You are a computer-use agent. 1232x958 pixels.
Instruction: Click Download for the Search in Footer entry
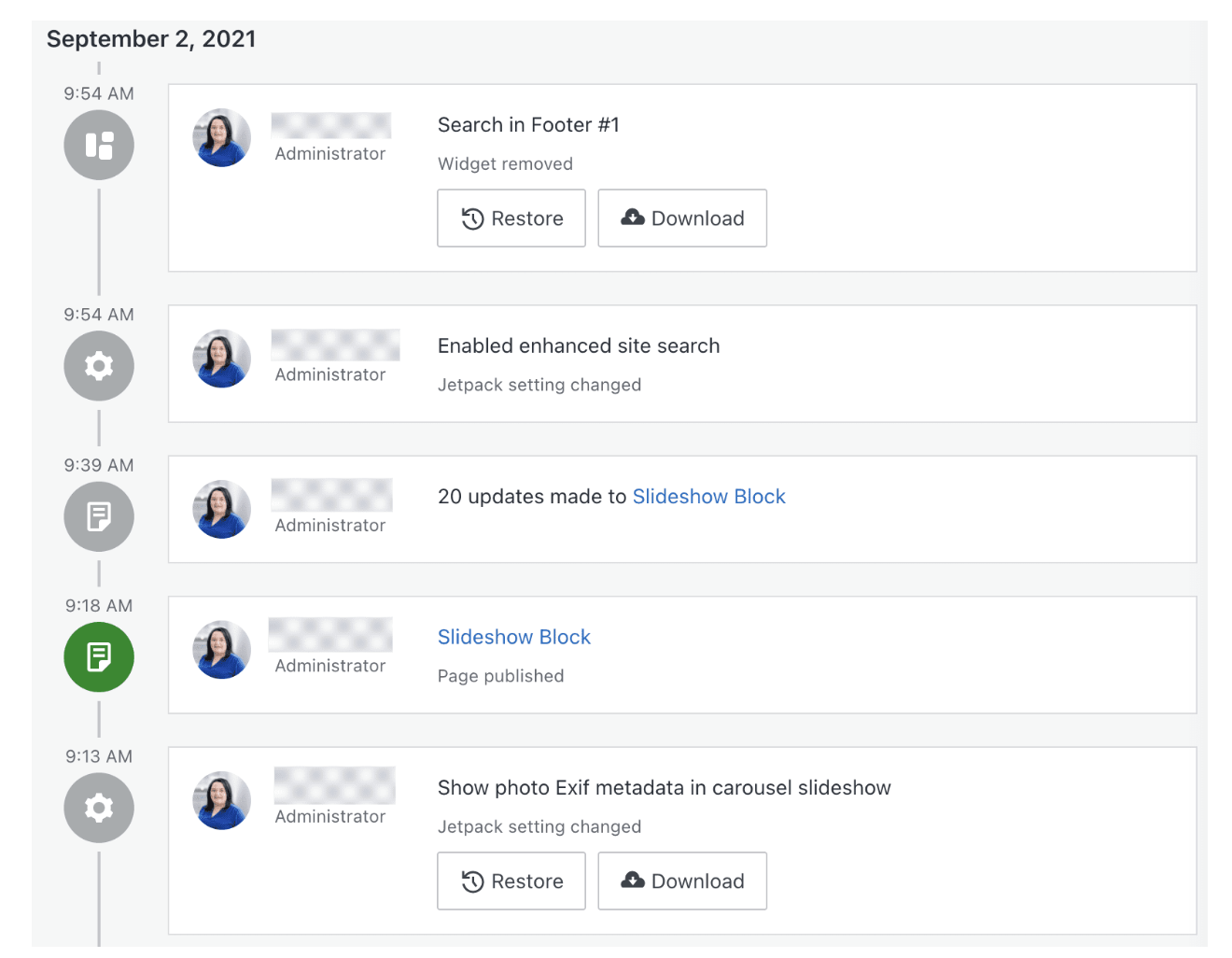[x=682, y=218]
